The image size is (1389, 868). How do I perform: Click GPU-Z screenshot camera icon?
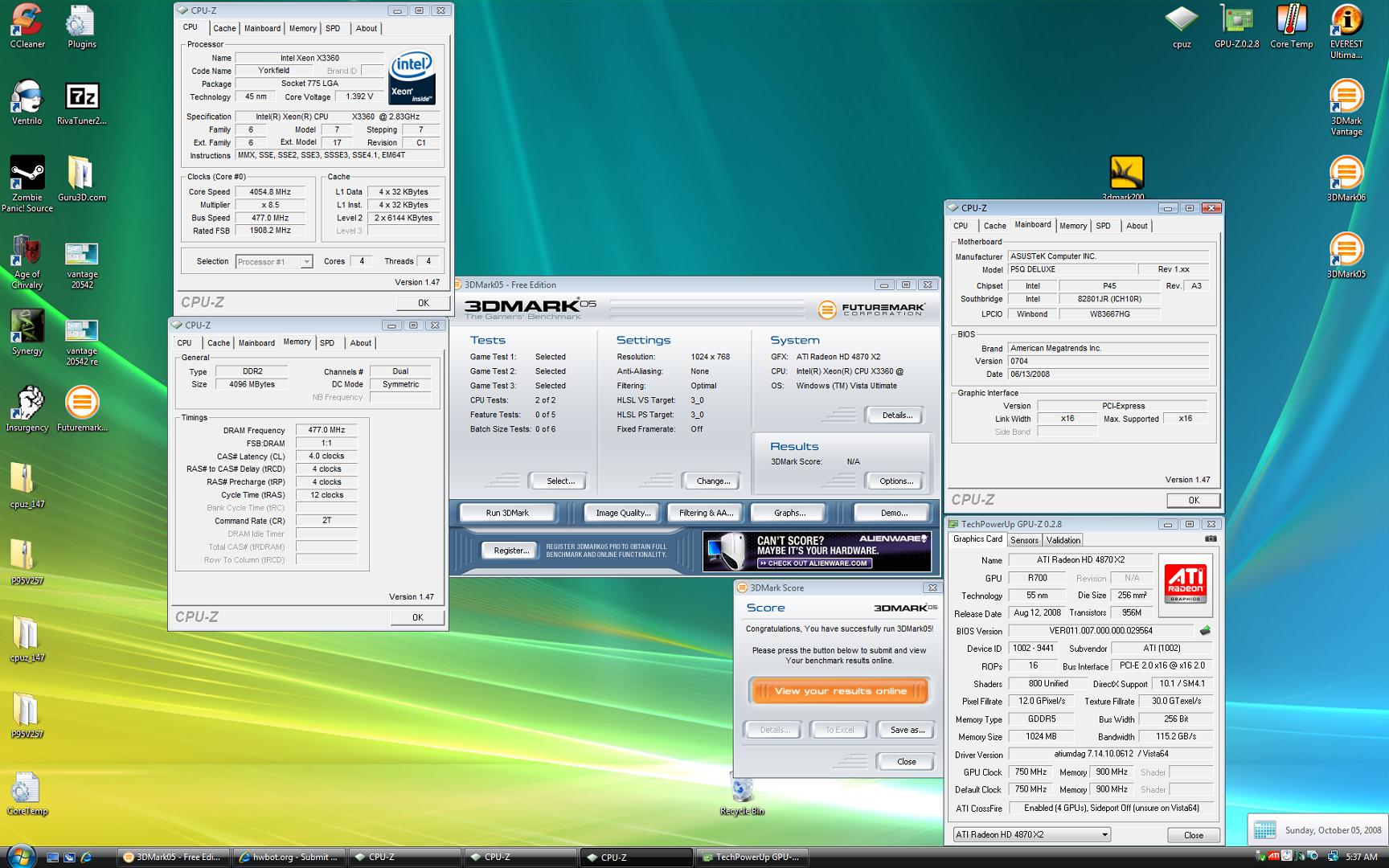click(x=1211, y=539)
